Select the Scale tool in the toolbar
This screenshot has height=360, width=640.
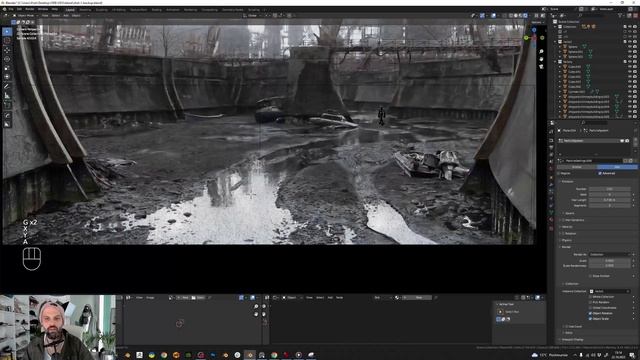(7, 68)
